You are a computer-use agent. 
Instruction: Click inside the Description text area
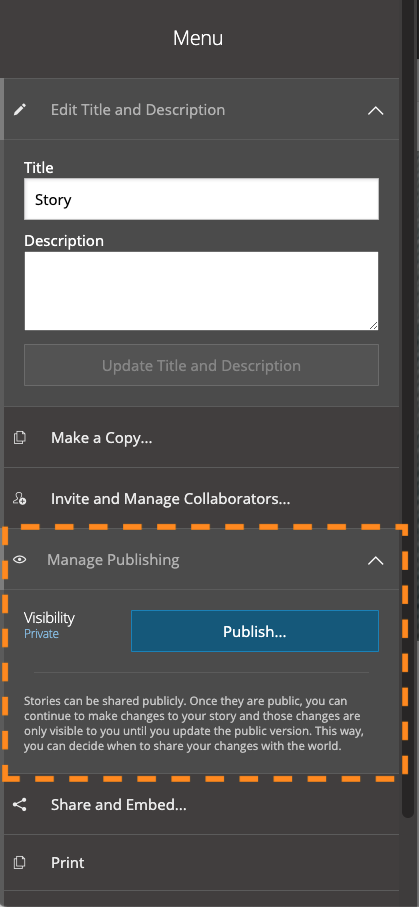coord(201,291)
